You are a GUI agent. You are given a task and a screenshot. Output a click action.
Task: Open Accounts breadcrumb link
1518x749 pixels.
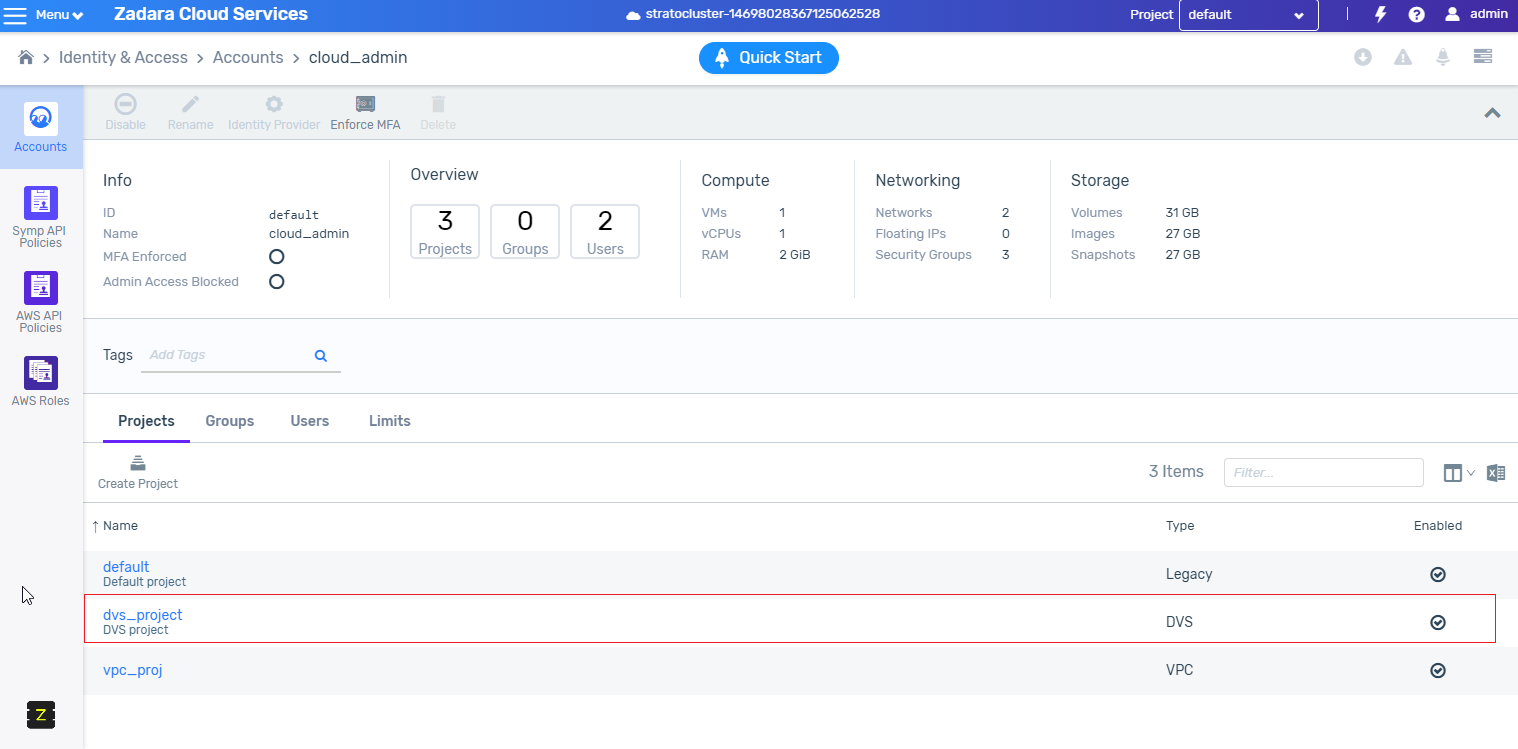(248, 58)
